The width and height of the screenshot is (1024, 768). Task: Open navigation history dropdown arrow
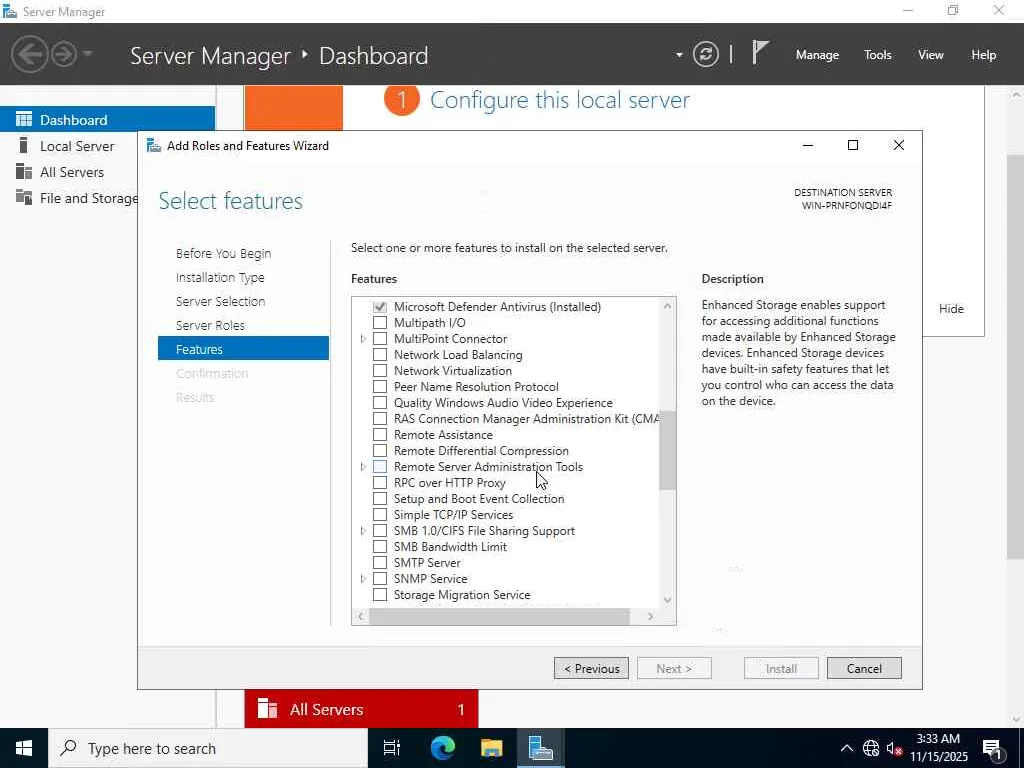pos(88,54)
